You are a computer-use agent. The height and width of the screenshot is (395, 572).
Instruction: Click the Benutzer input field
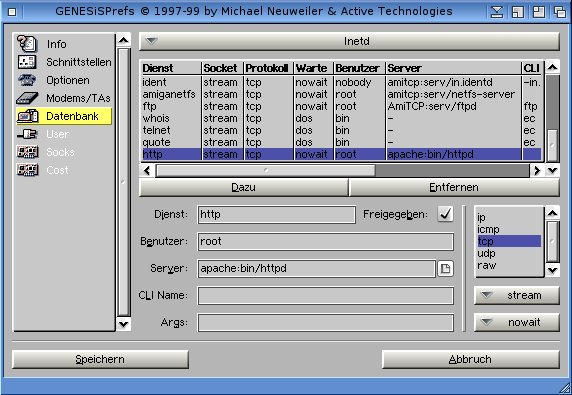point(325,241)
